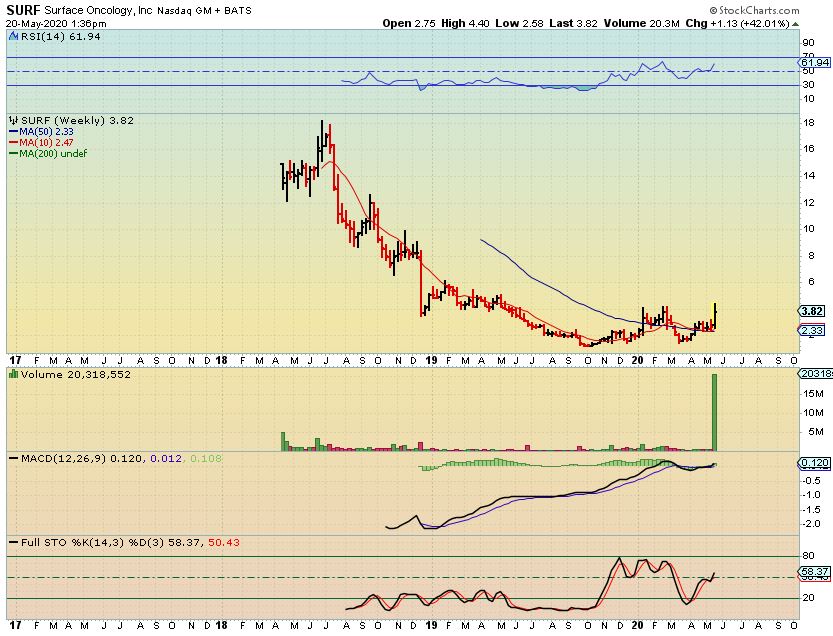Click the -1.5 level on the MACD axis
This screenshot has height=636, width=833.
(812, 510)
